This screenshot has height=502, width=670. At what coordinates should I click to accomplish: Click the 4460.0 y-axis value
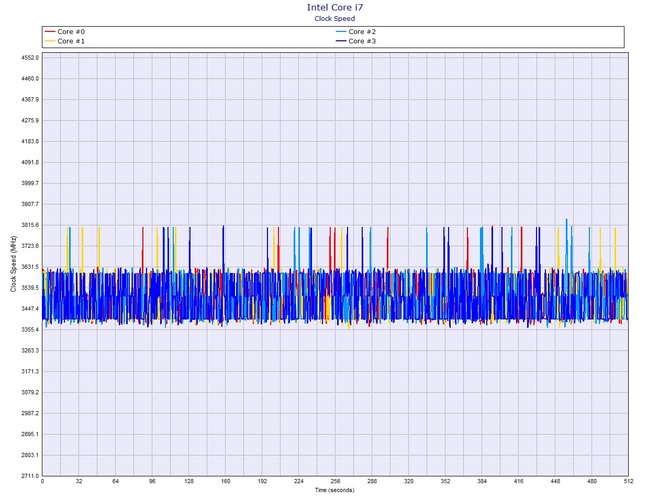click(x=30, y=79)
